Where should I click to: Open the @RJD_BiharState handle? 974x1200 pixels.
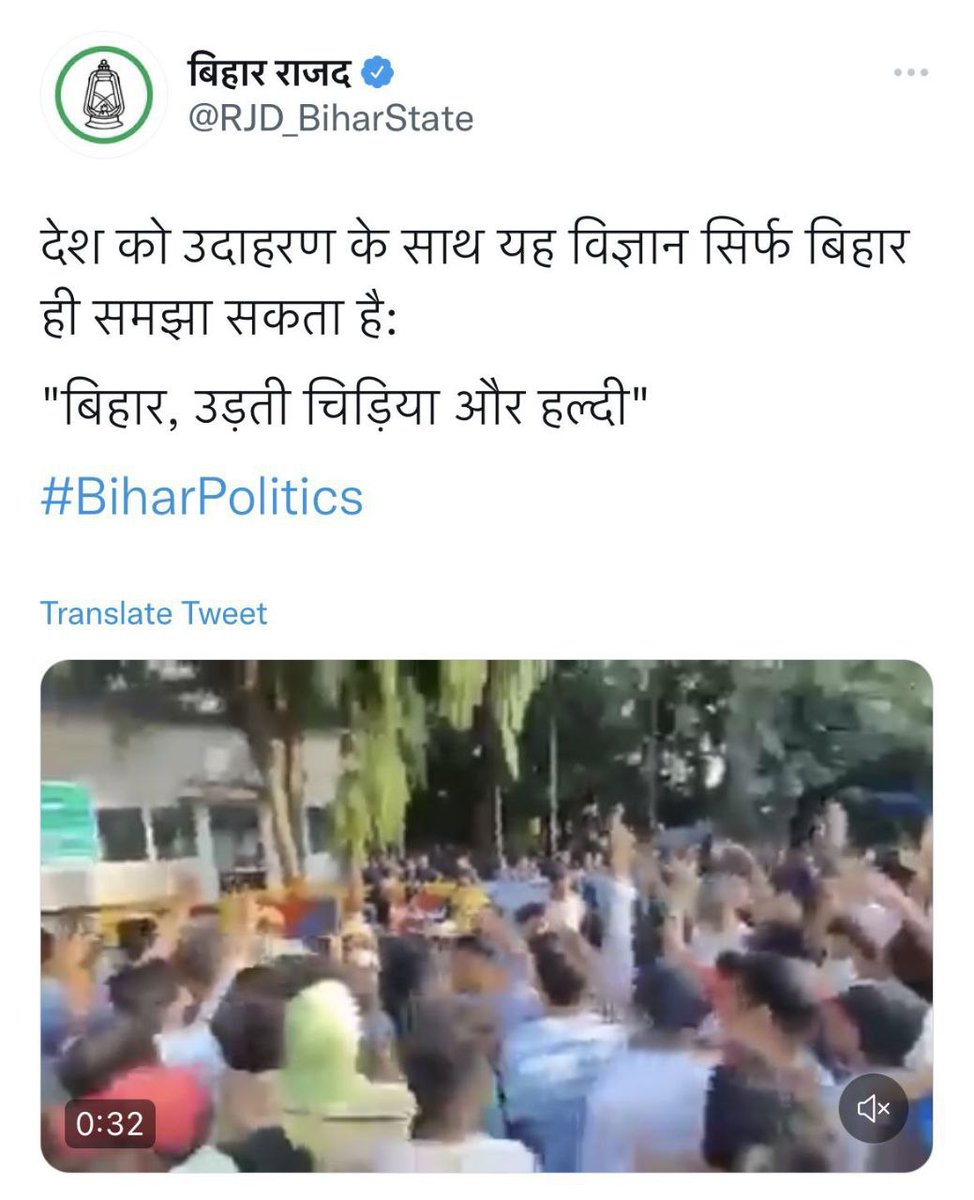(x=330, y=119)
